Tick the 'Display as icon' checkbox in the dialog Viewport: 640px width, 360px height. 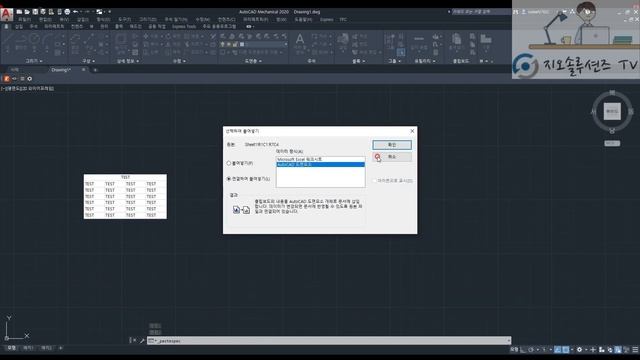374,180
